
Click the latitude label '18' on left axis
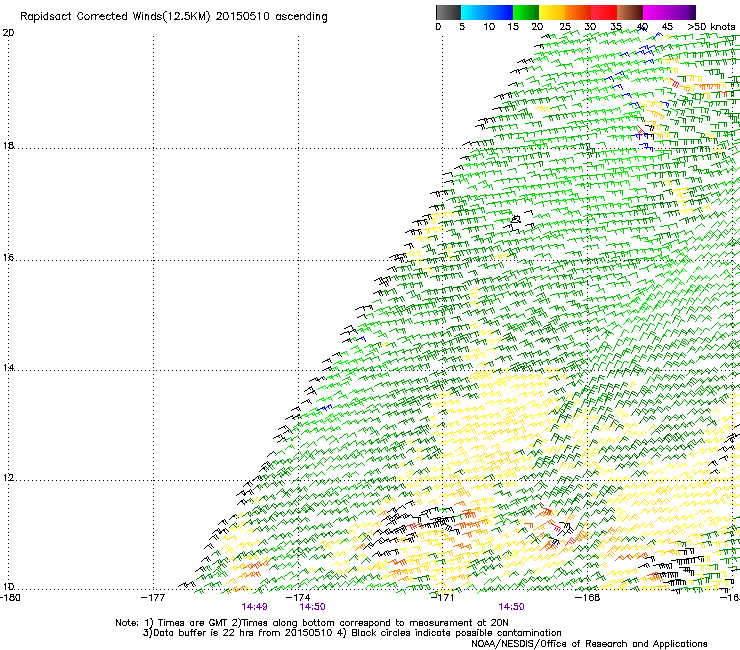8,145
